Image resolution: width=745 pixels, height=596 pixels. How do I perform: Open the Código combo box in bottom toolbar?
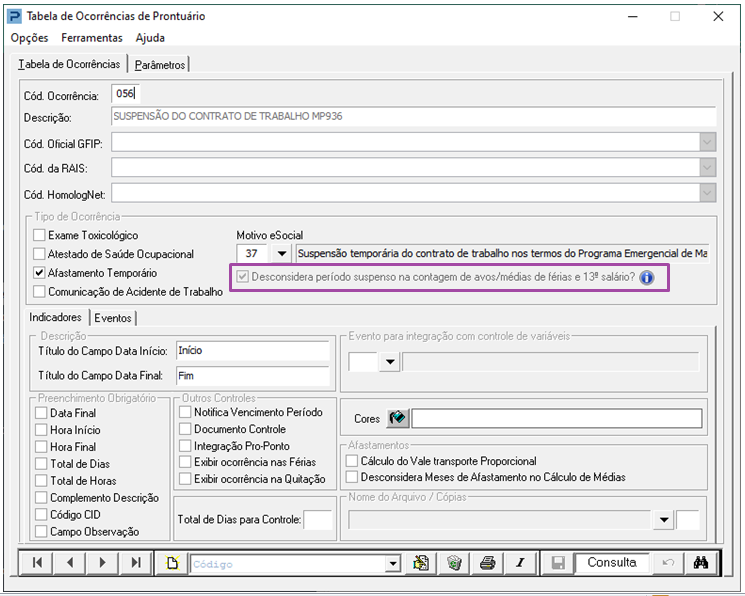click(393, 564)
